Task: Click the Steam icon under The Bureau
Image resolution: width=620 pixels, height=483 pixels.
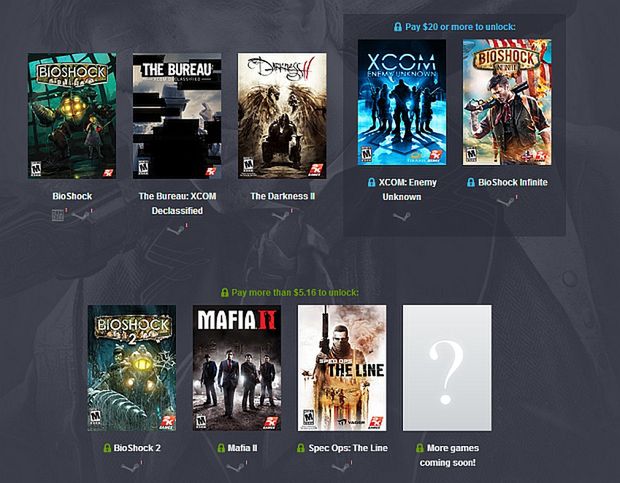Action: [x=176, y=230]
